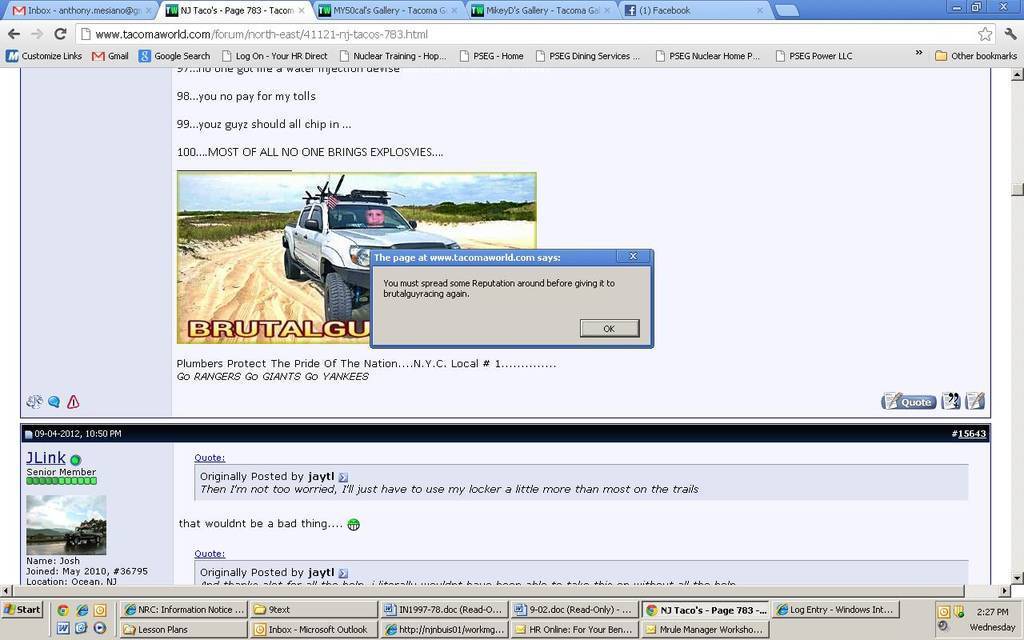
Task: Click the taskbar clock showing 2:27 PM
Action: coord(992,612)
